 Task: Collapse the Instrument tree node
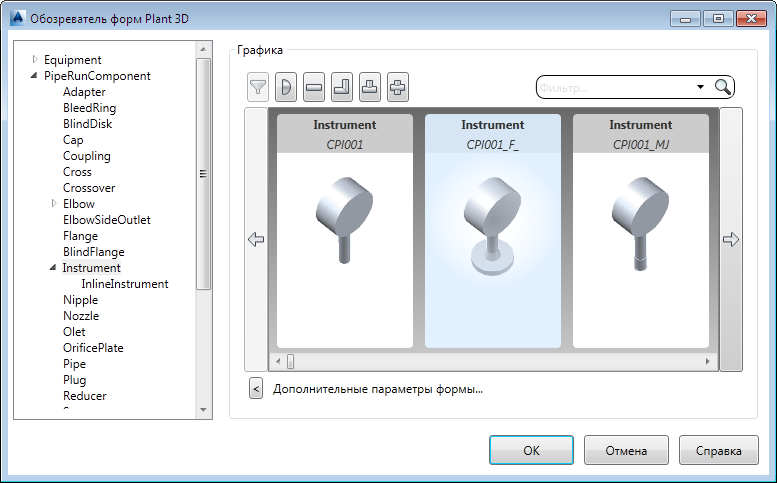[53, 268]
